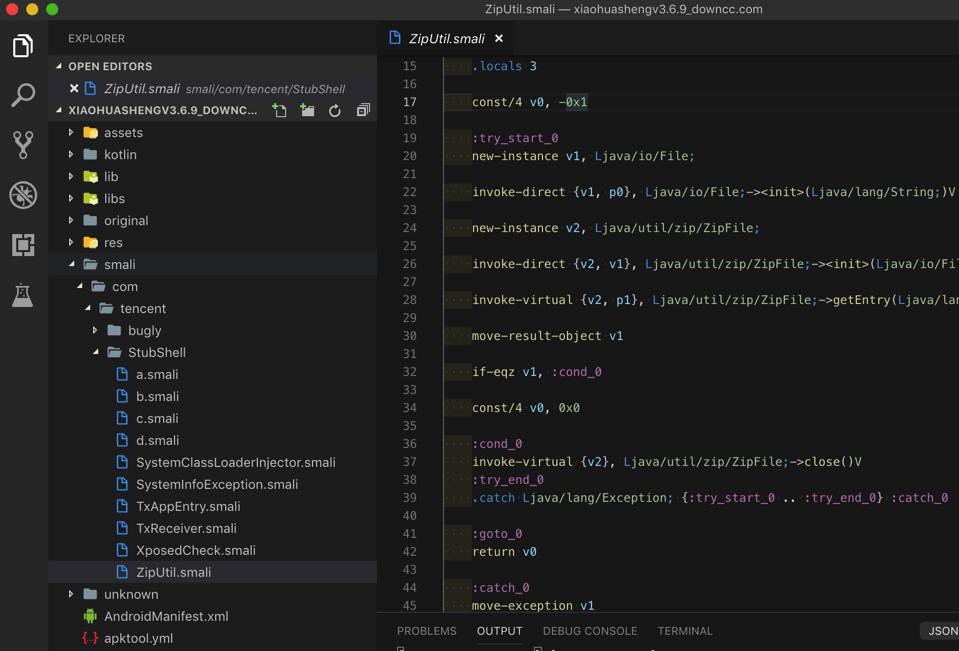Image resolution: width=959 pixels, height=651 pixels.
Task: Collapse all folders in explorer
Action: point(363,111)
